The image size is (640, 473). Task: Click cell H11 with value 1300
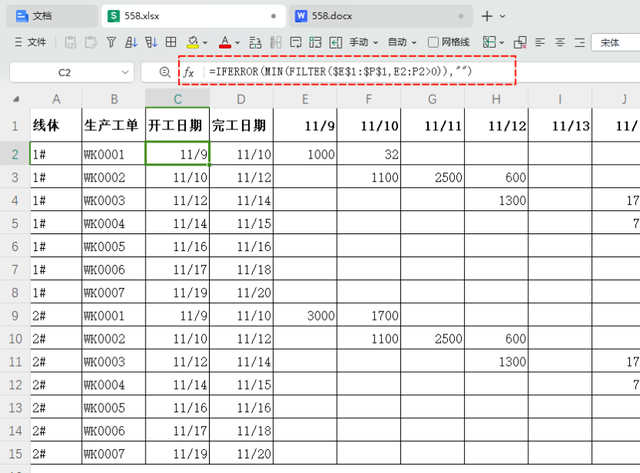tap(496, 361)
